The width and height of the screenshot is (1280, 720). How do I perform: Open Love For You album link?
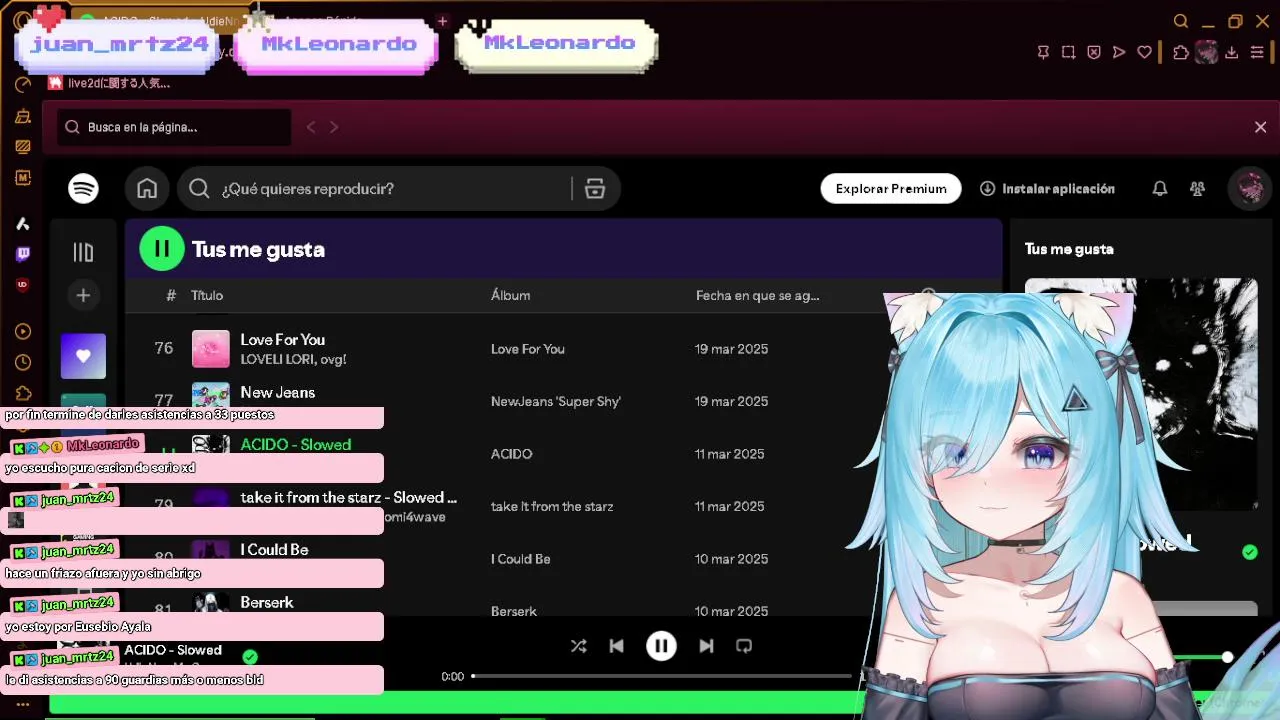coord(528,349)
